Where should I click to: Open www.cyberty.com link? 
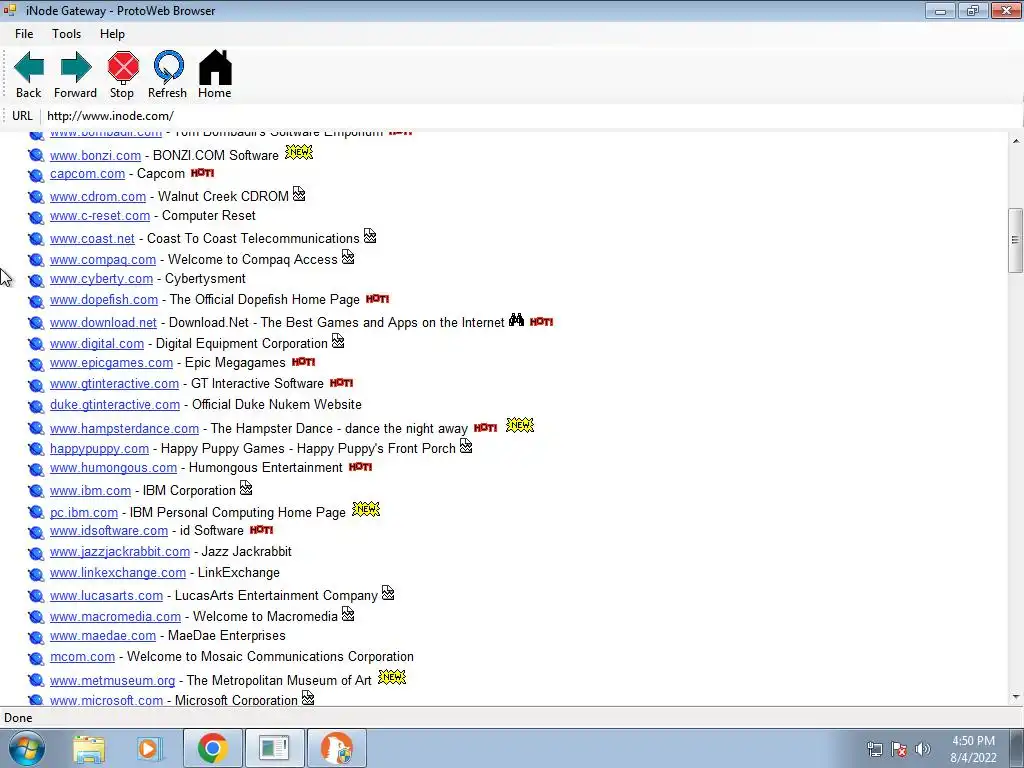coord(101,279)
